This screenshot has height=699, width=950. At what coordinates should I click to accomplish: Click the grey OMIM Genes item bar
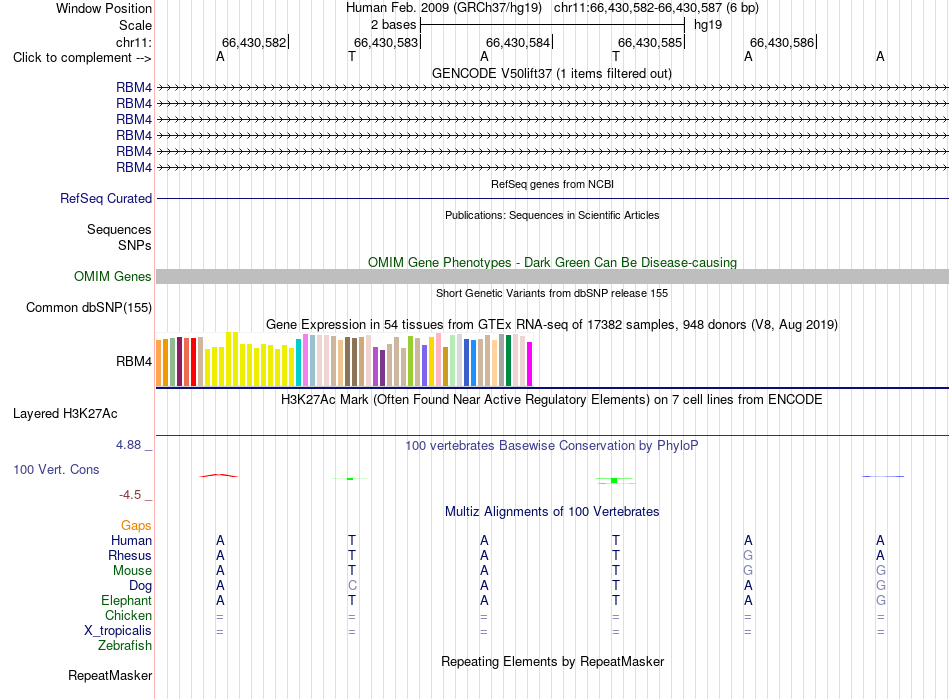(x=552, y=276)
